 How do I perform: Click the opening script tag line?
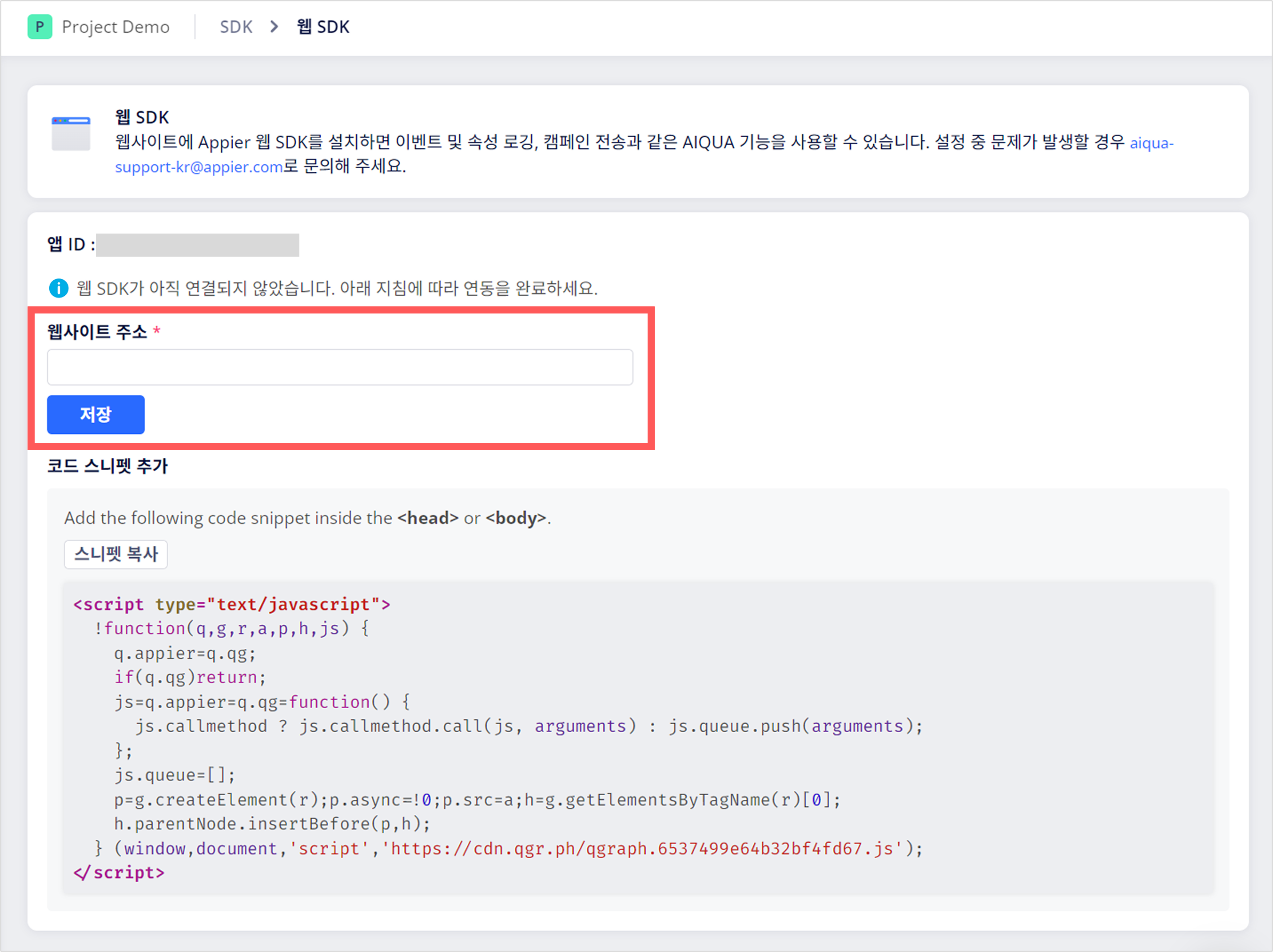point(232,605)
